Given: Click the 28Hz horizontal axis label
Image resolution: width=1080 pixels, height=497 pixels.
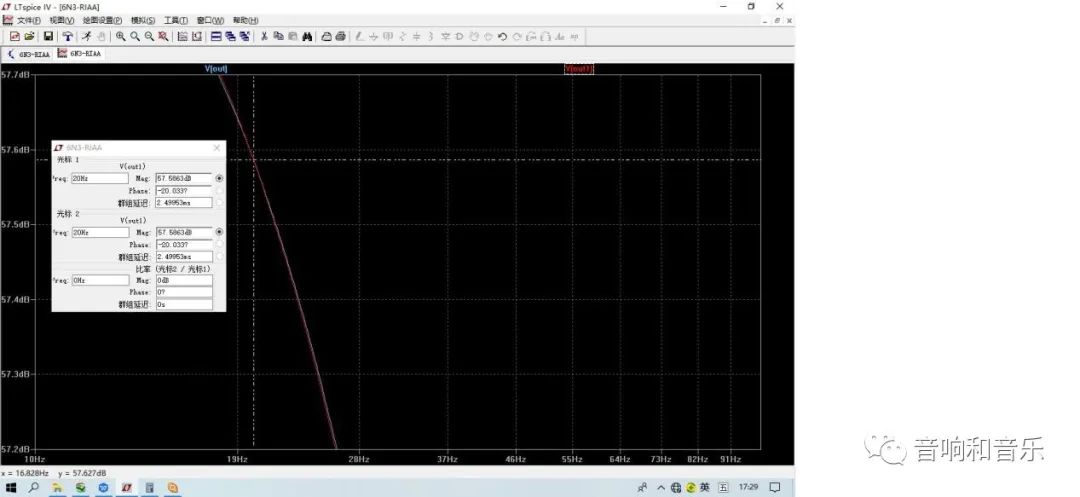Looking at the screenshot, I should tap(358, 459).
